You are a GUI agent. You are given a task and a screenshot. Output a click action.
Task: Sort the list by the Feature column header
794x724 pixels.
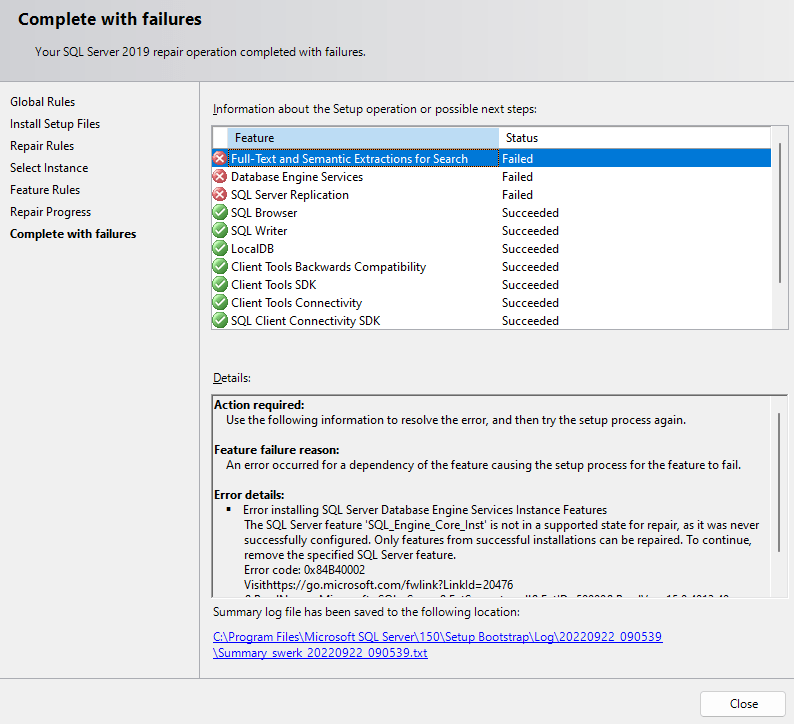[x=363, y=138]
